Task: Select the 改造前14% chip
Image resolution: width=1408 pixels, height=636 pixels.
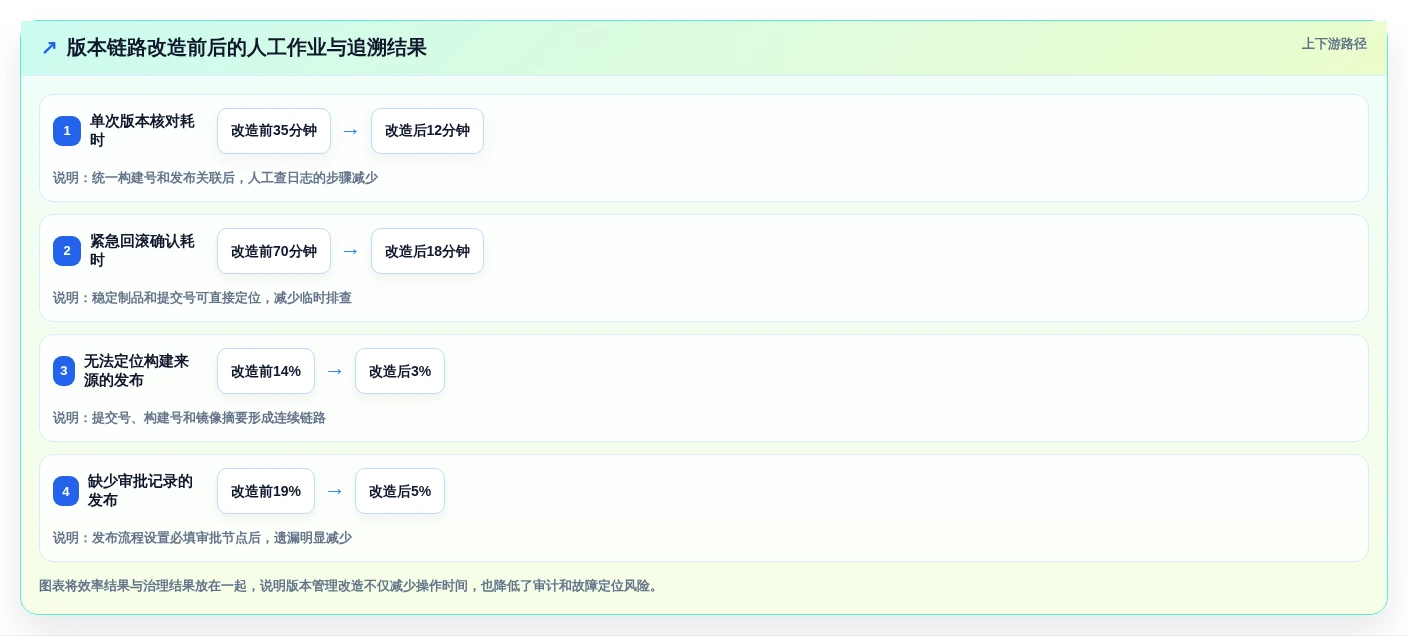Action: [266, 371]
